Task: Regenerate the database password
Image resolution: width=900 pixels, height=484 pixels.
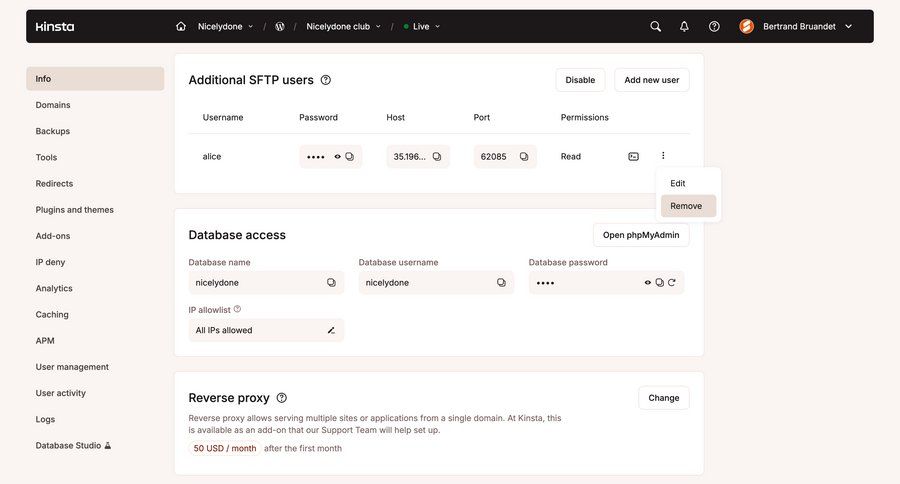Action: point(672,282)
